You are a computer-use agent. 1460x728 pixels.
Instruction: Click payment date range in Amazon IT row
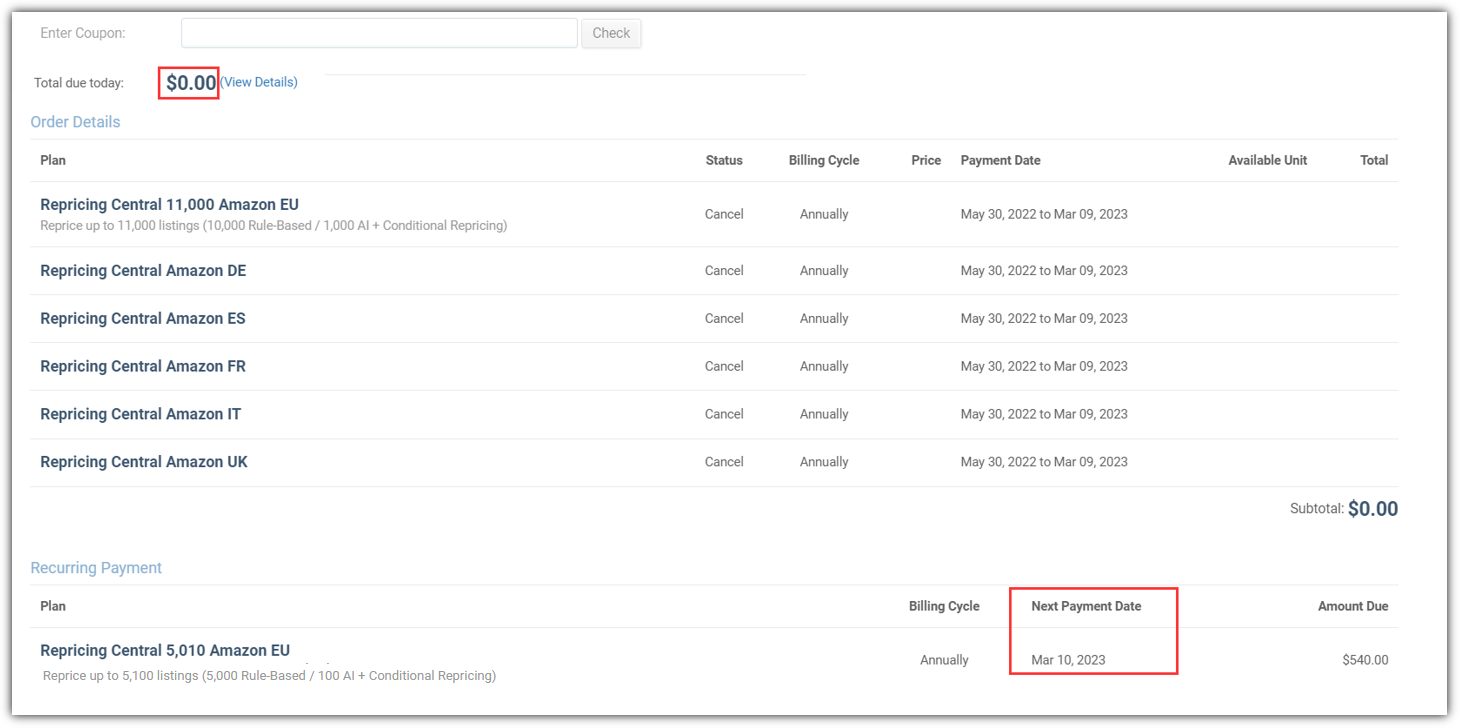1044,414
